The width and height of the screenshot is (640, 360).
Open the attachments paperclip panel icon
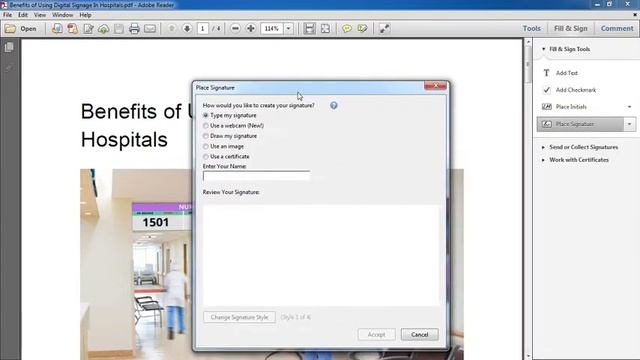pos(9,68)
